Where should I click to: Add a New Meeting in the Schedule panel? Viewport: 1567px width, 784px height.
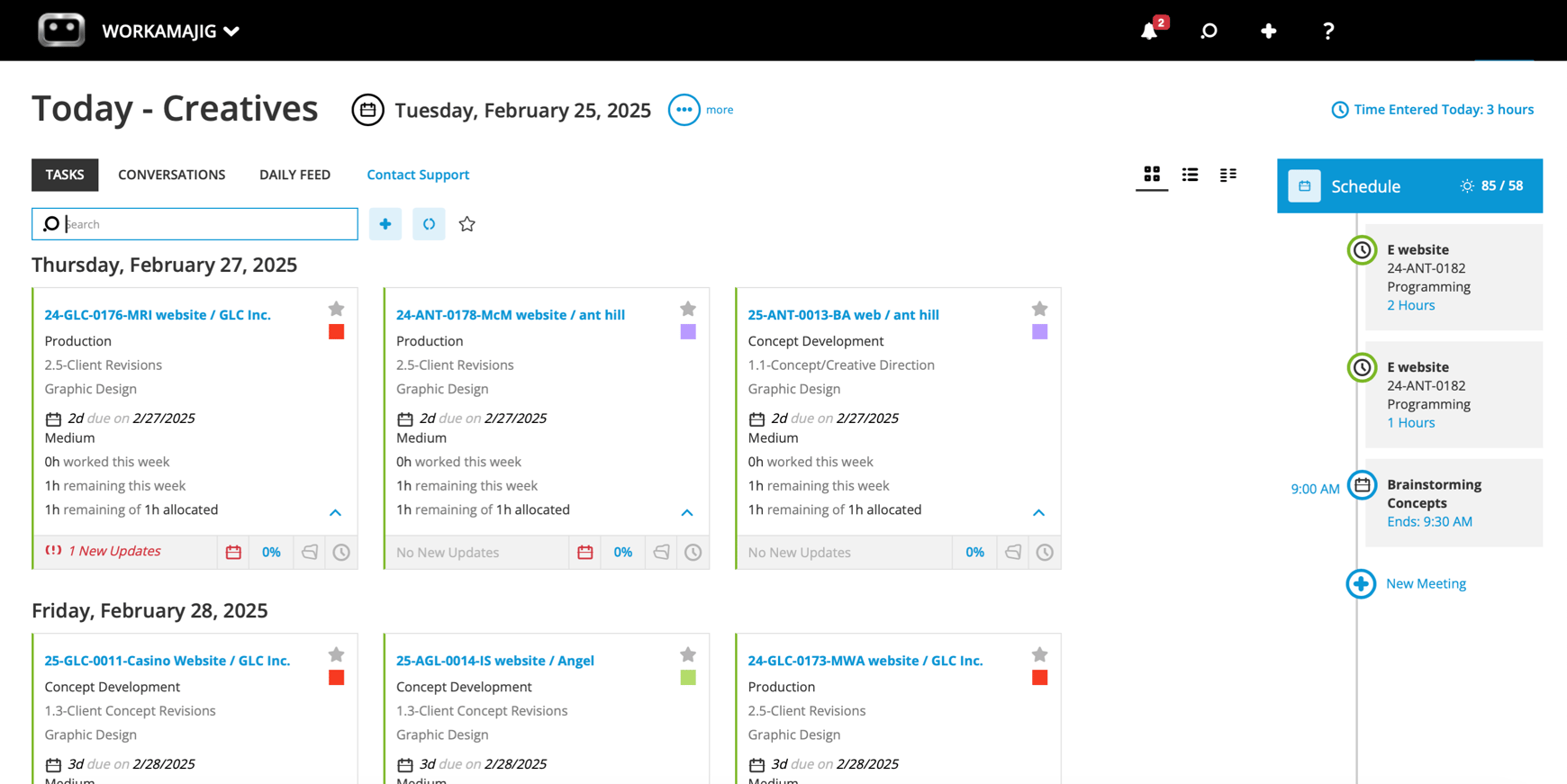(1425, 583)
